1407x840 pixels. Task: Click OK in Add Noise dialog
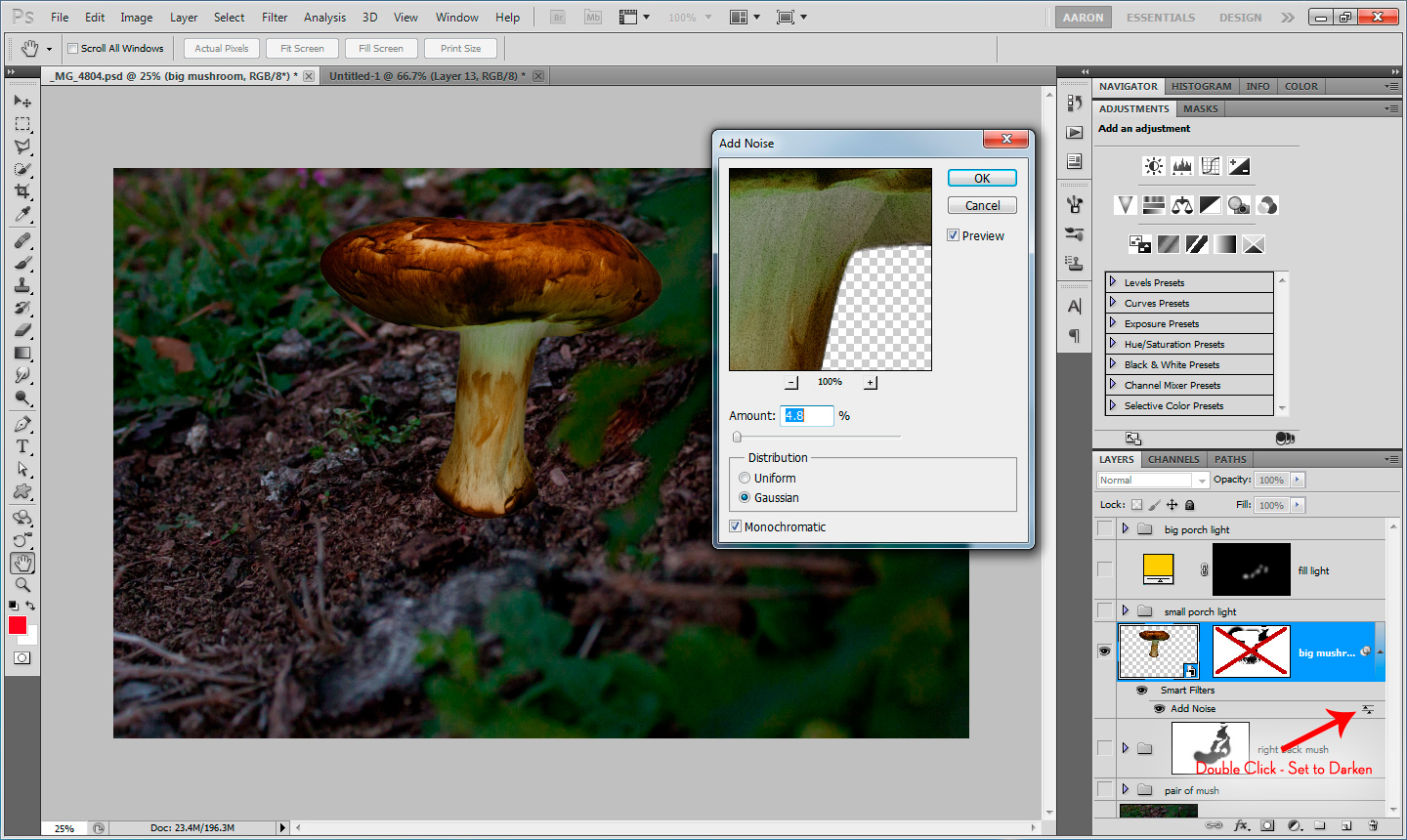pos(982,178)
